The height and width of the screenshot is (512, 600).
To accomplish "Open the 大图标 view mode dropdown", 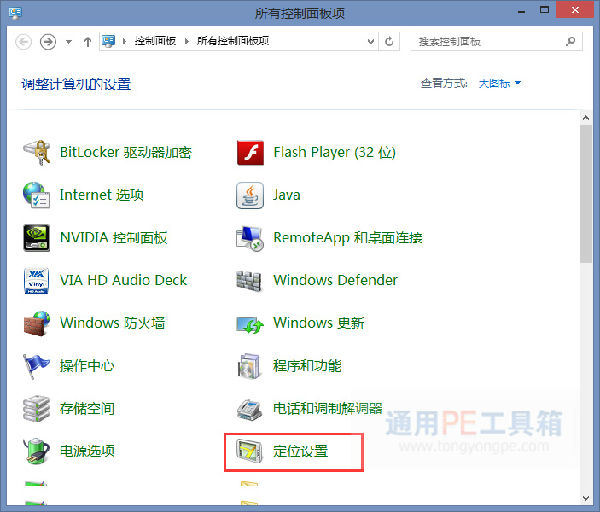I will point(500,83).
